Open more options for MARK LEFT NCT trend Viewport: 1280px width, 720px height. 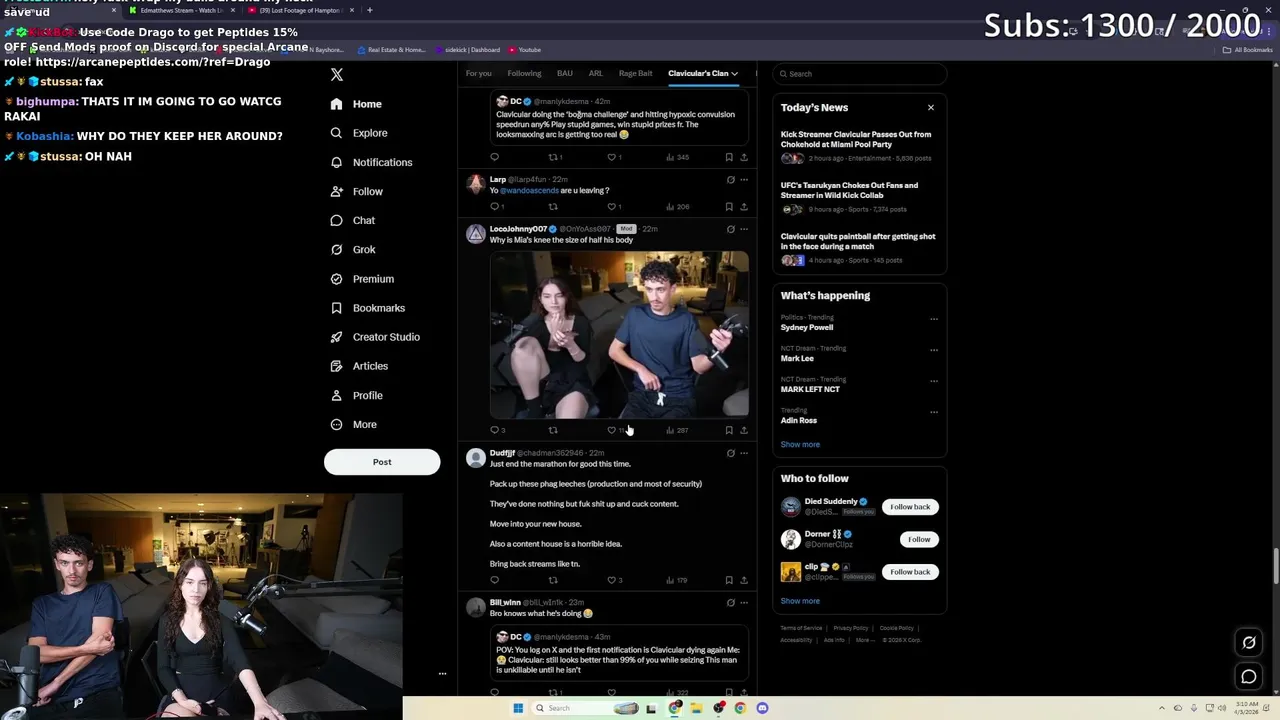[934, 381]
